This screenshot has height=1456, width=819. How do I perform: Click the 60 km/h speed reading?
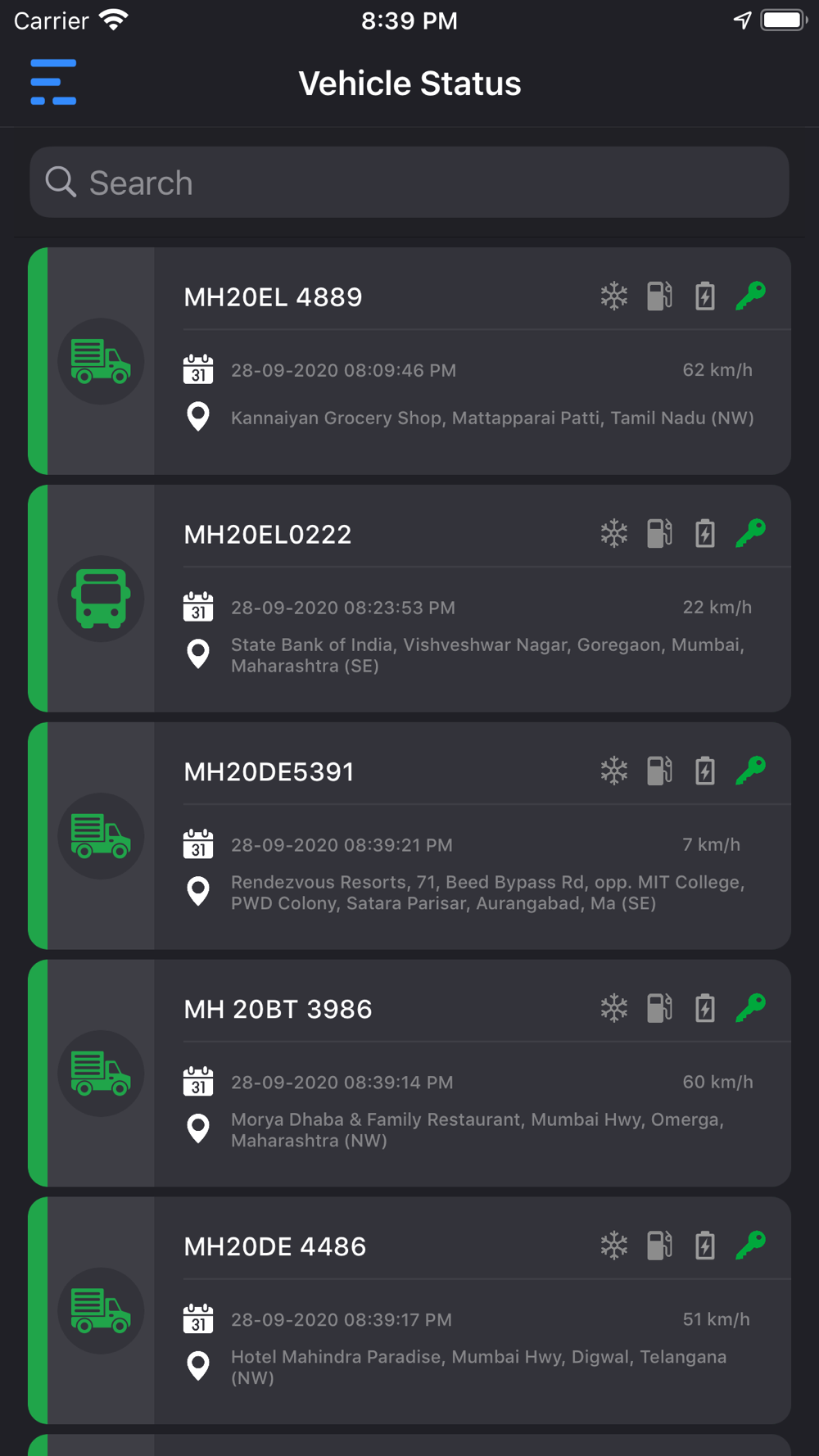pos(717,1083)
